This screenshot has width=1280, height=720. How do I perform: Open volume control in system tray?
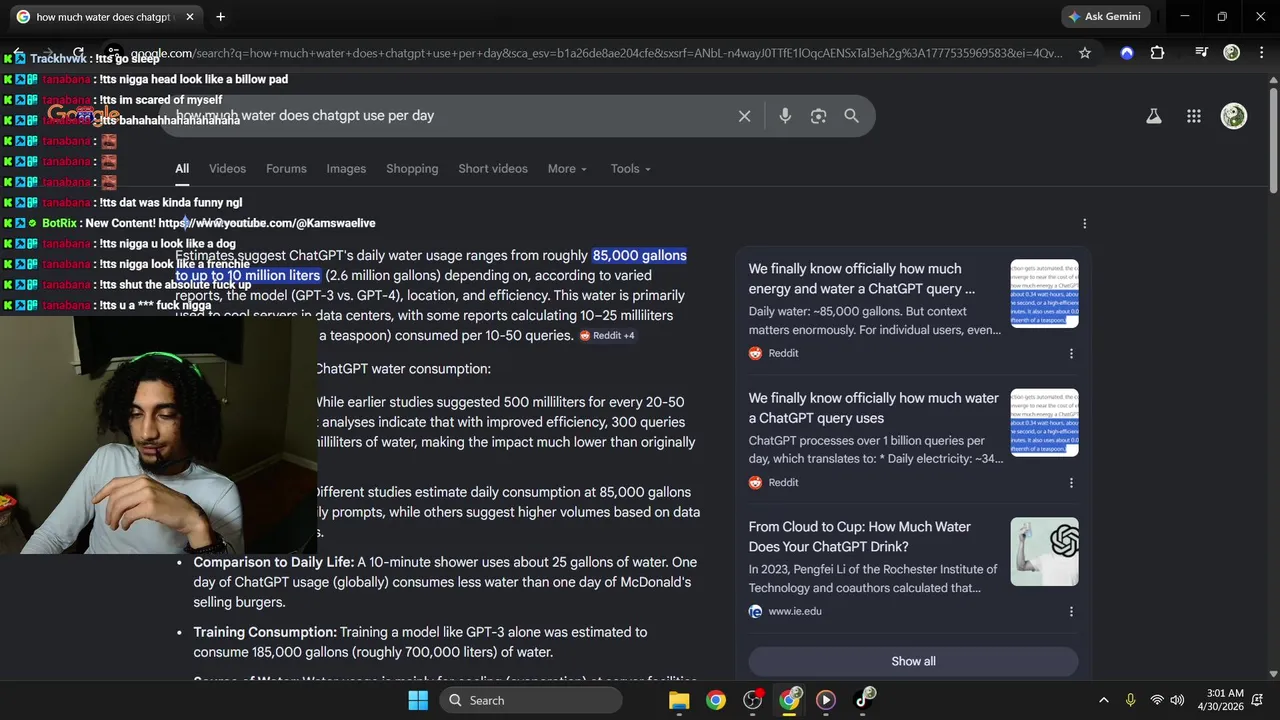coord(1178,700)
